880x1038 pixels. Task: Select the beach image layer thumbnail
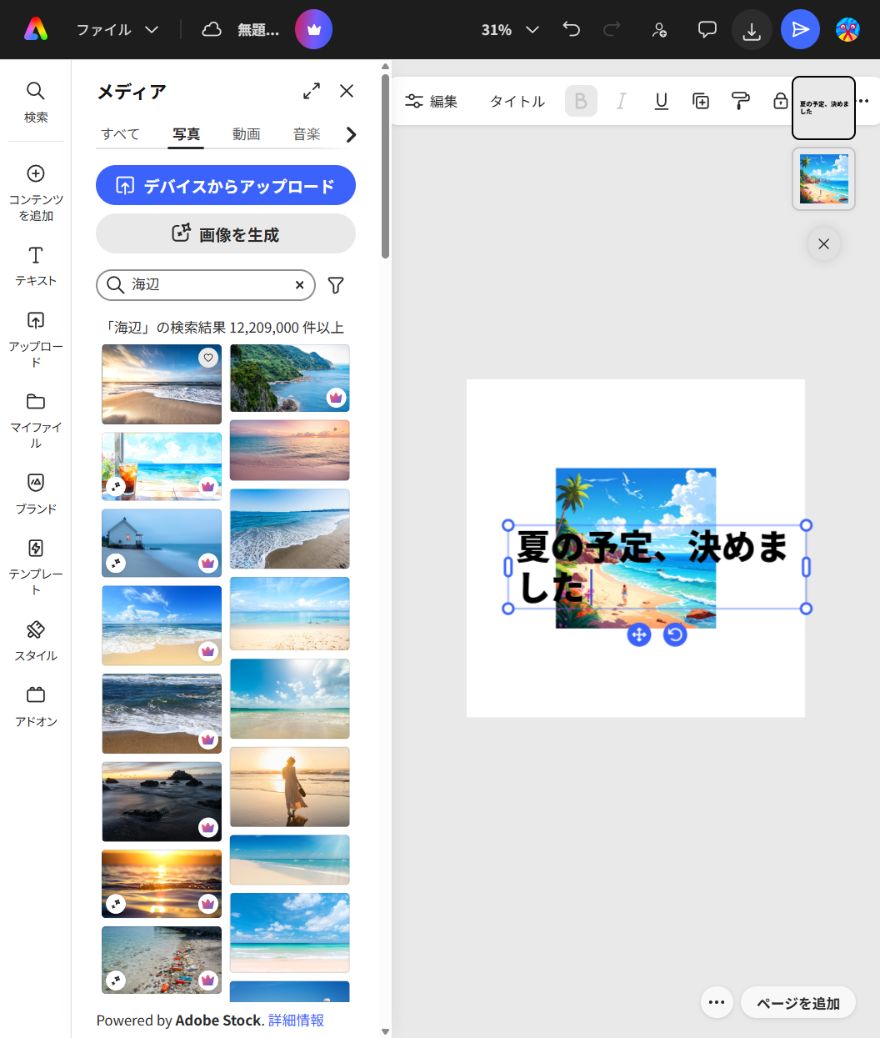click(x=824, y=179)
